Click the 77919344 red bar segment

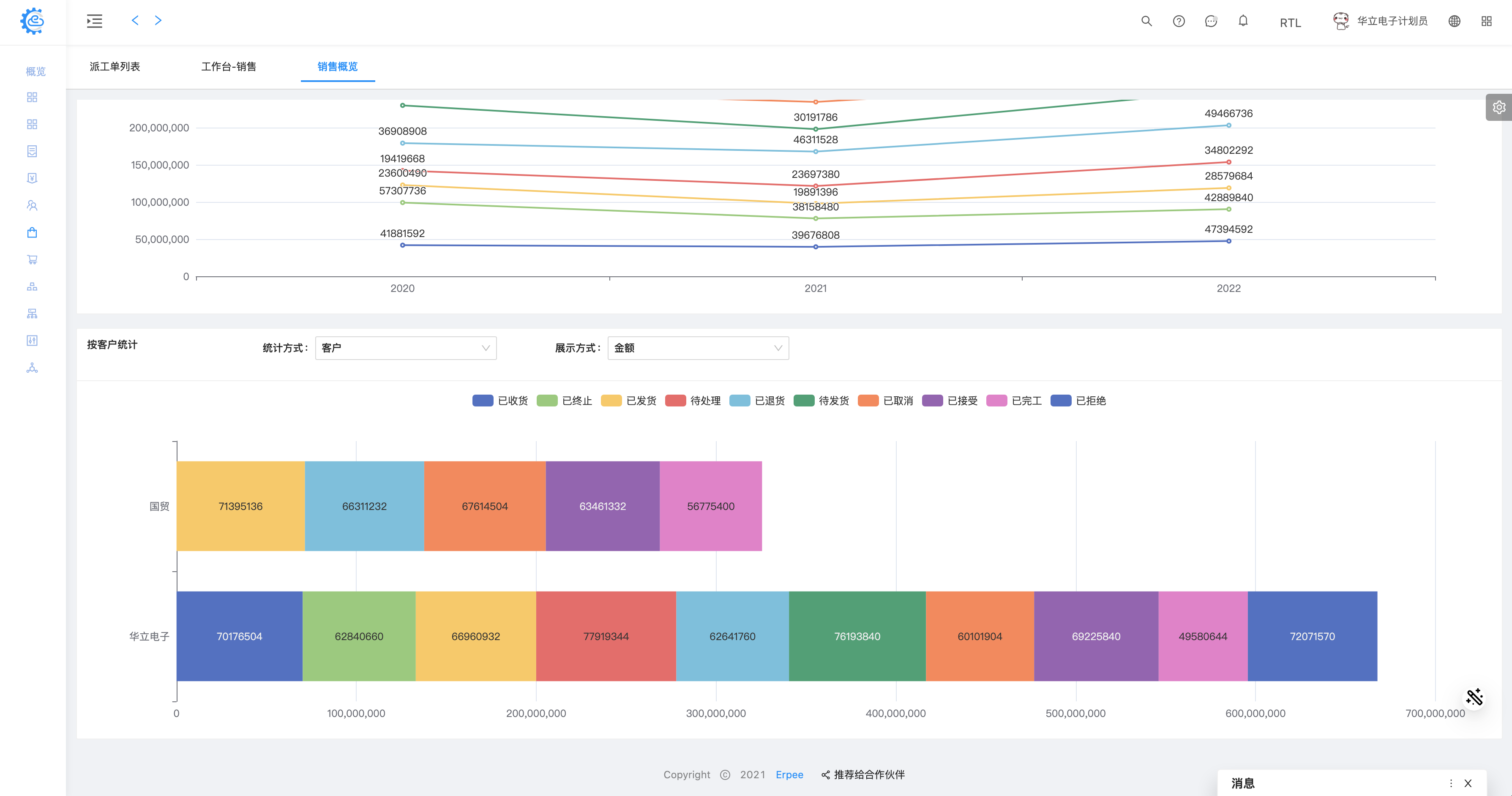(606, 636)
